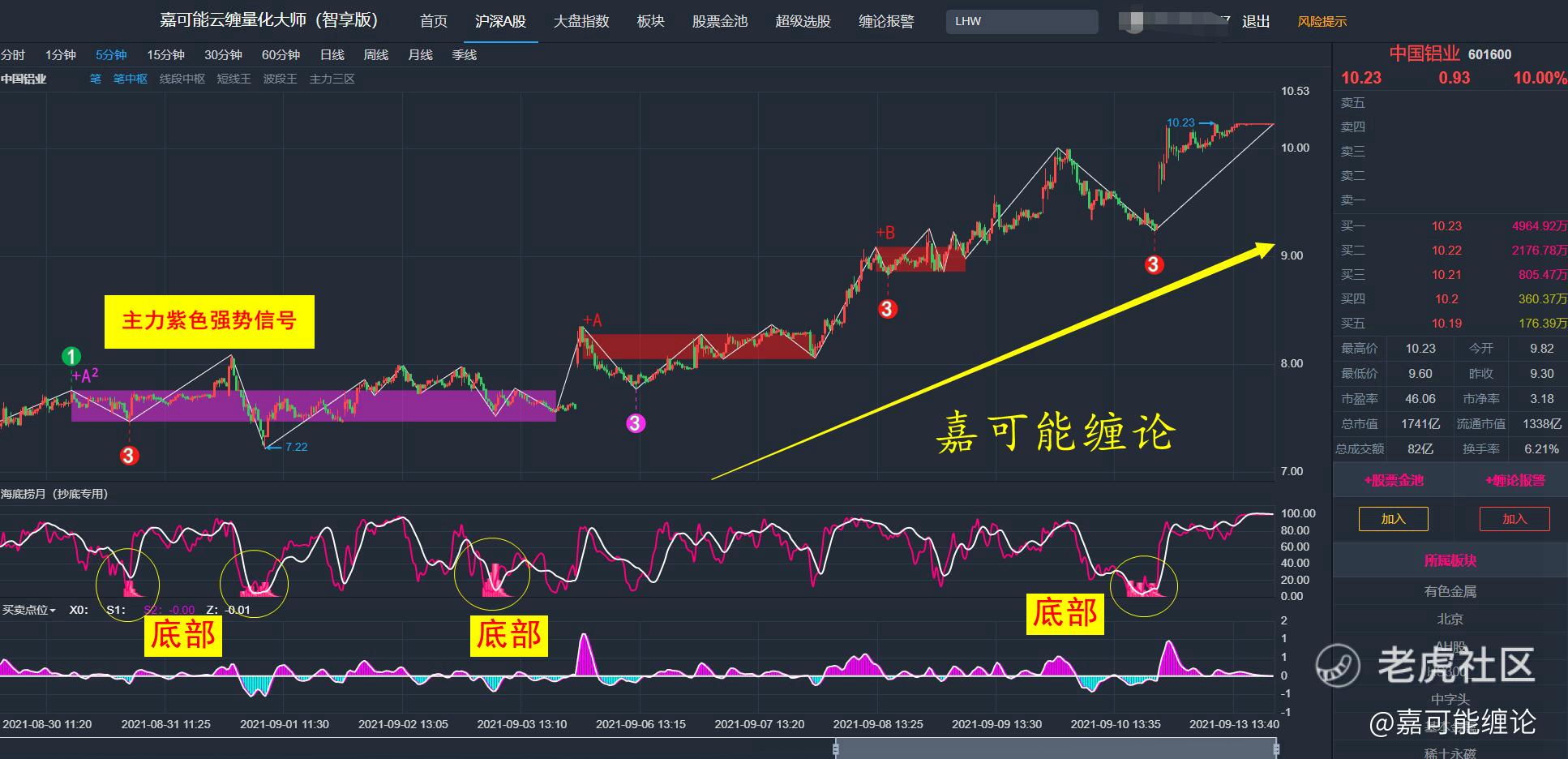Toggle the 波段王 indicator
The width and height of the screenshot is (1568, 759).
(x=281, y=79)
